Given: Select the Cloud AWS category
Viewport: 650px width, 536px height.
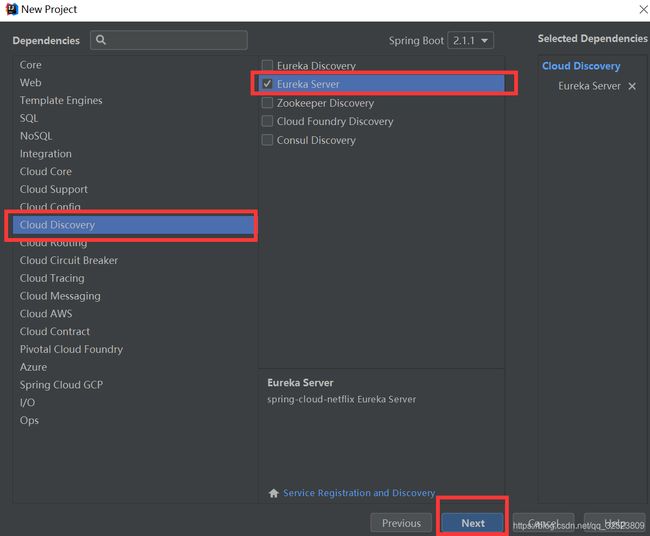Looking at the screenshot, I should (46, 314).
